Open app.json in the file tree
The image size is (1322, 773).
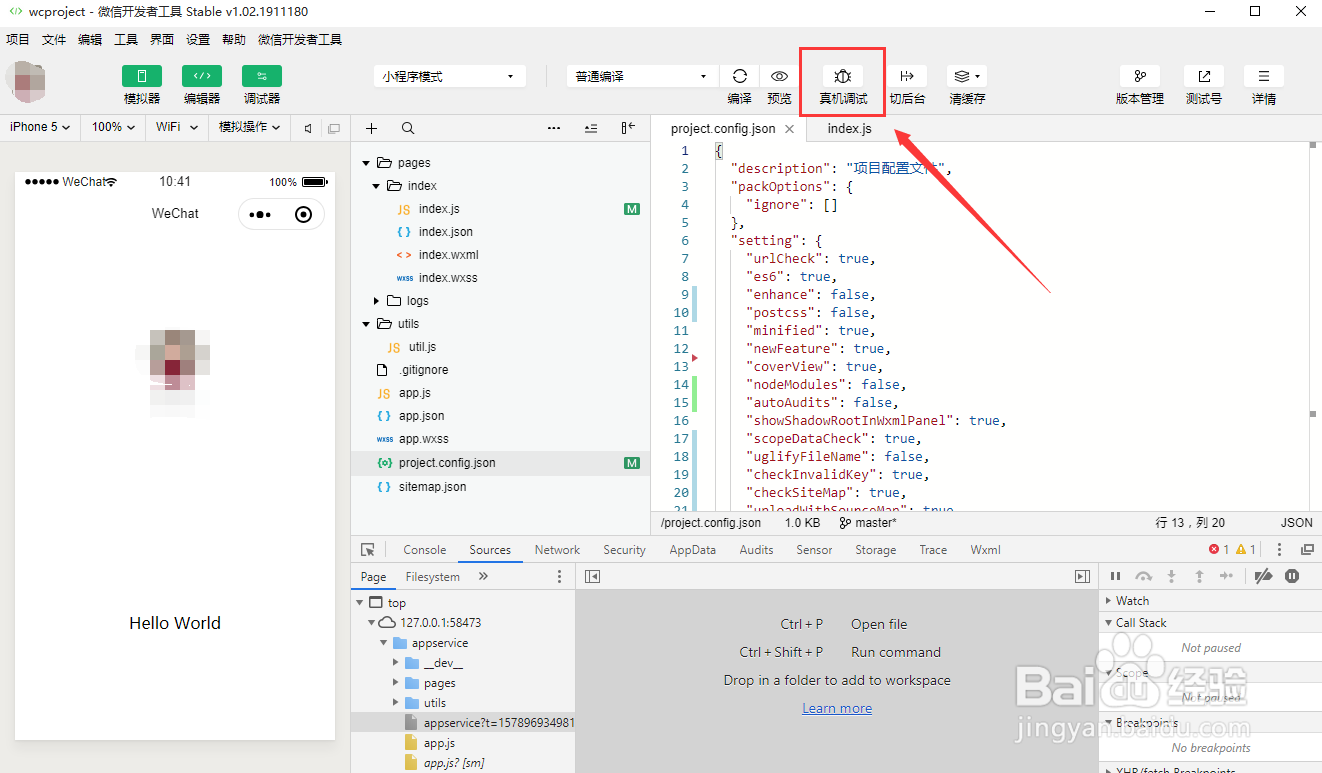(421, 416)
